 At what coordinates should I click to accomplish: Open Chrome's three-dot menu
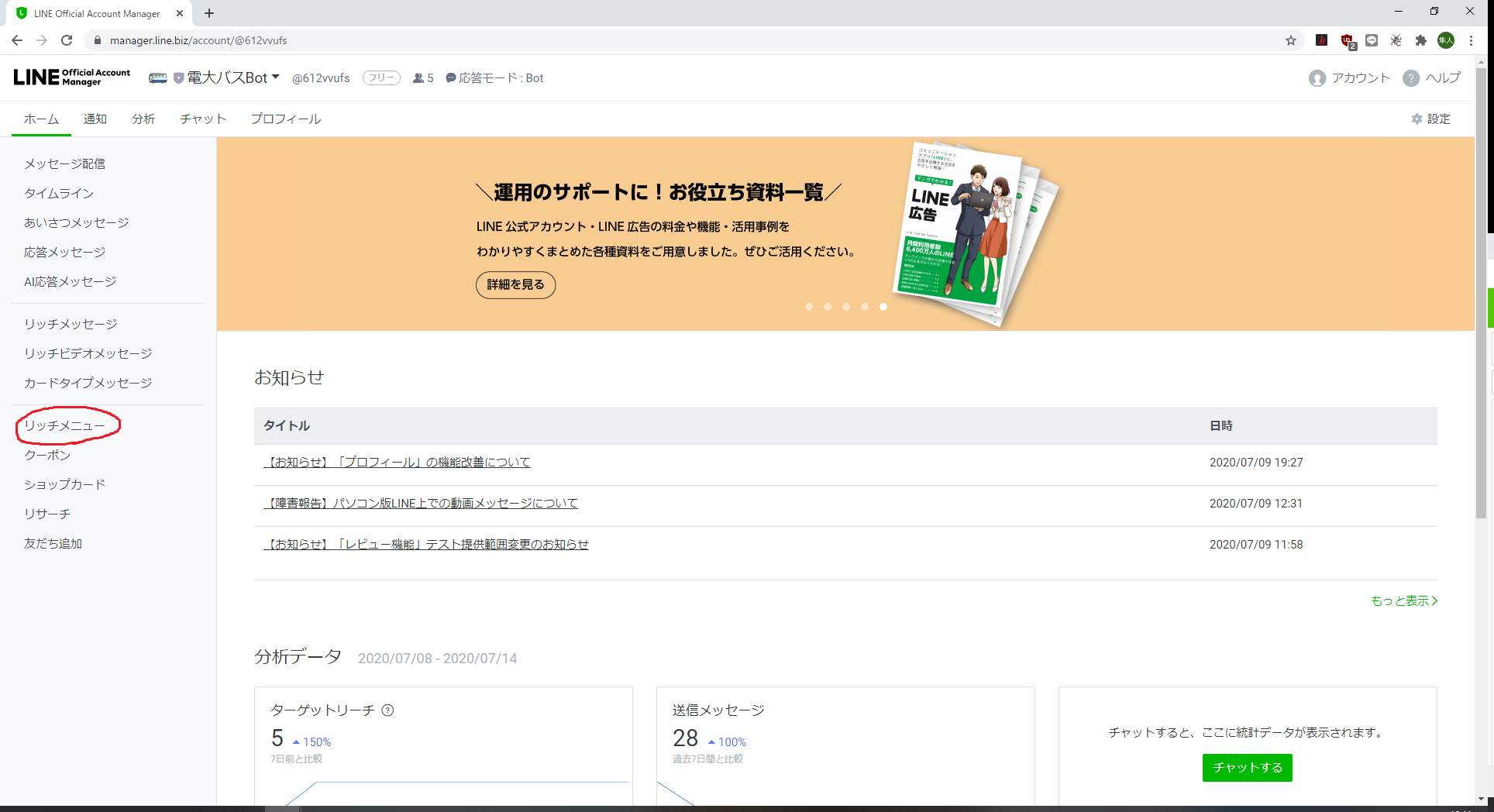(1472, 40)
